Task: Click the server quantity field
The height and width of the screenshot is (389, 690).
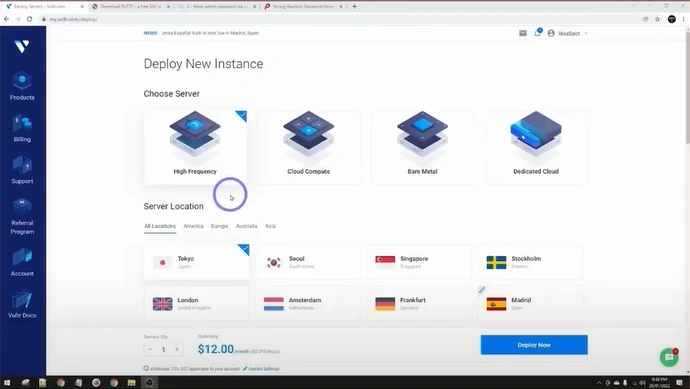Action: tap(163, 349)
